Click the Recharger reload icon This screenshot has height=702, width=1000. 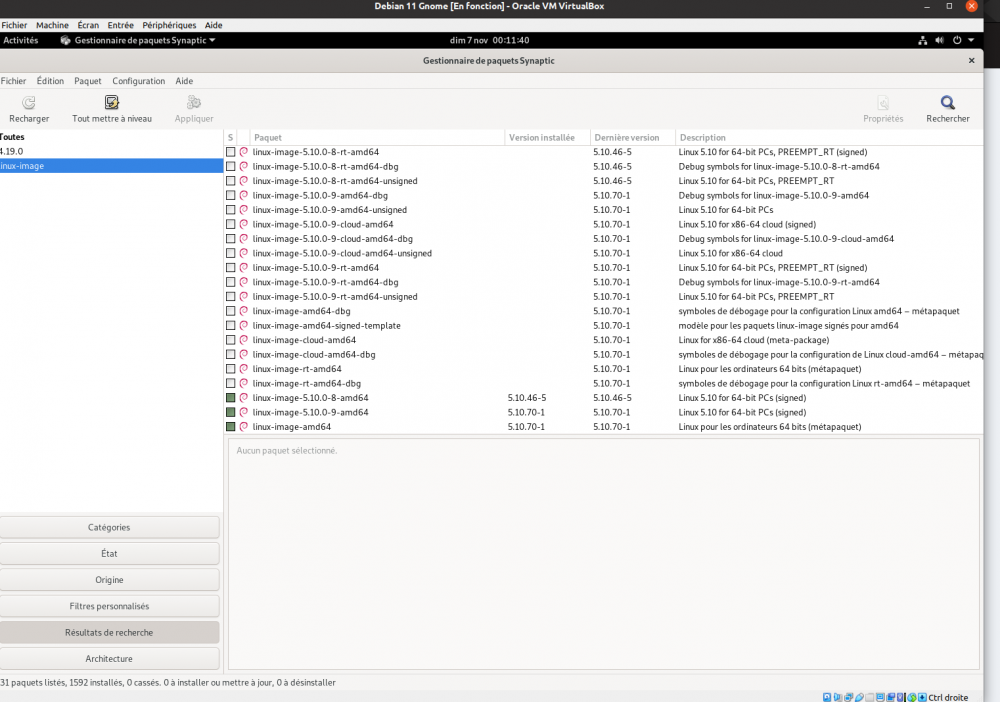pos(29,102)
